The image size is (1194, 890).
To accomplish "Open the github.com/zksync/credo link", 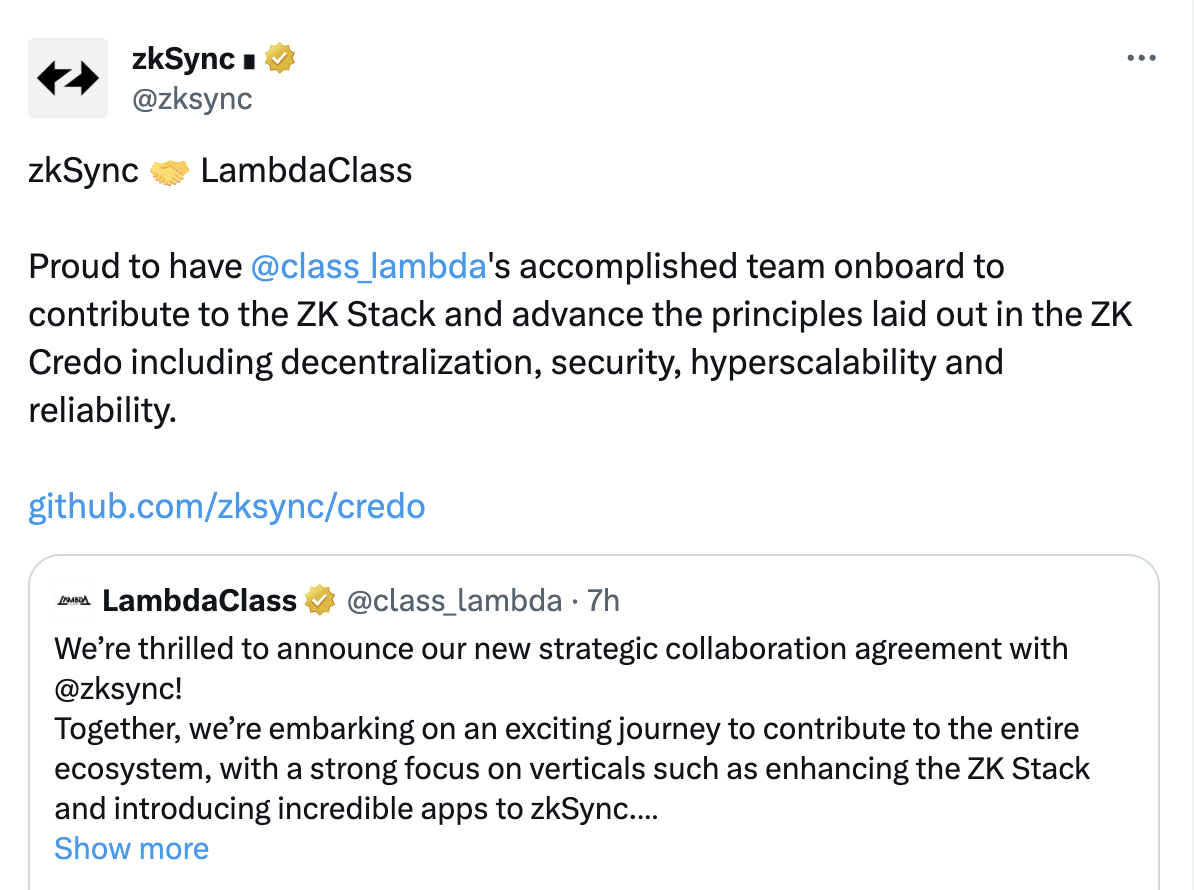I will point(227,506).
